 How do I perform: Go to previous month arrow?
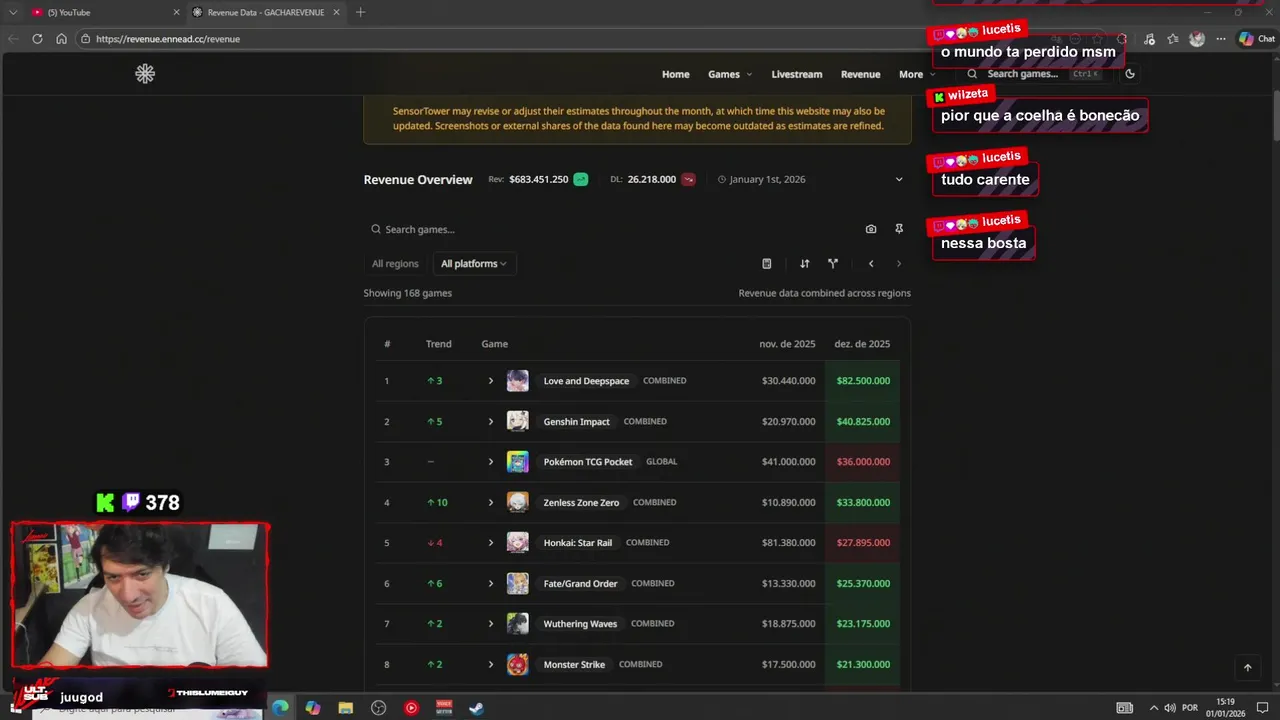(x=871, y=264)
